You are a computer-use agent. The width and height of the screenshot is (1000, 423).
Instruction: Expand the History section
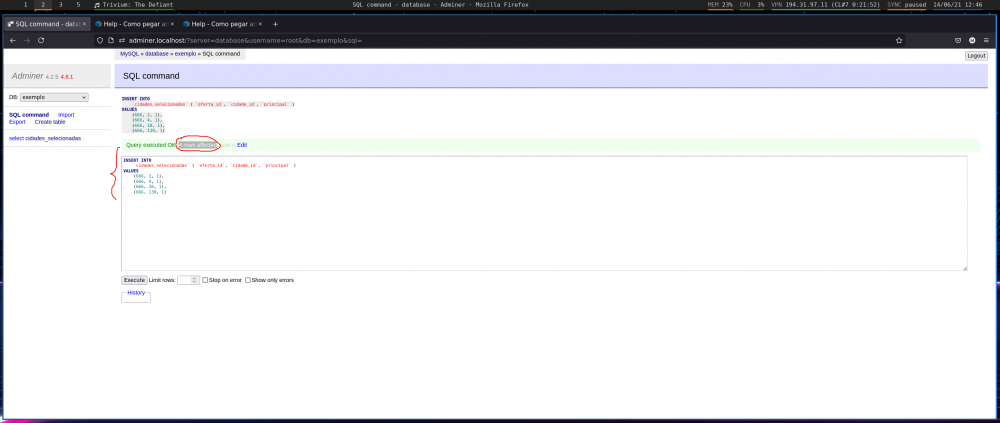click(135, 293)
